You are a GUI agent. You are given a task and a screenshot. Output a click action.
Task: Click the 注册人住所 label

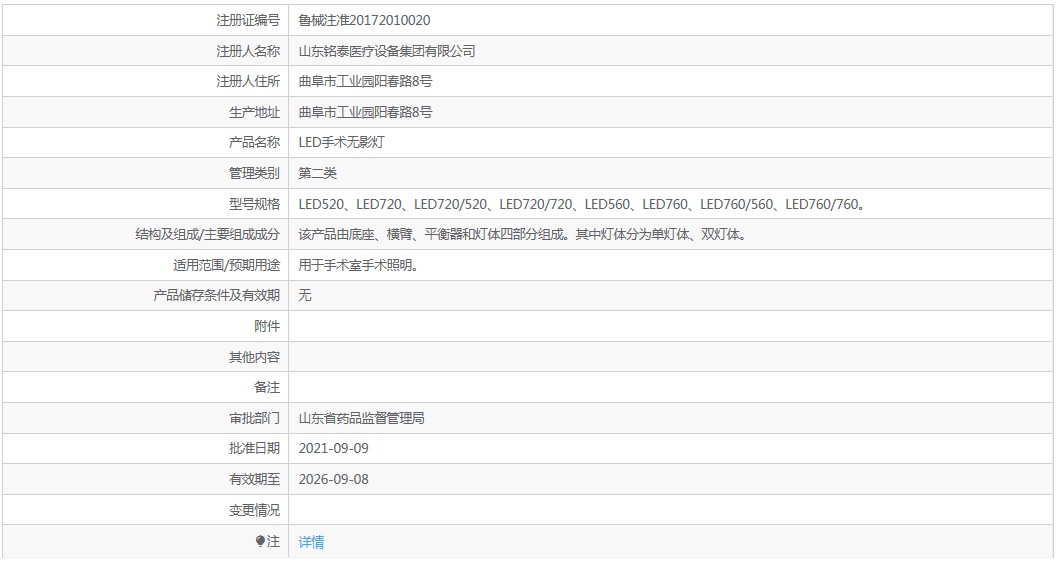247,82
